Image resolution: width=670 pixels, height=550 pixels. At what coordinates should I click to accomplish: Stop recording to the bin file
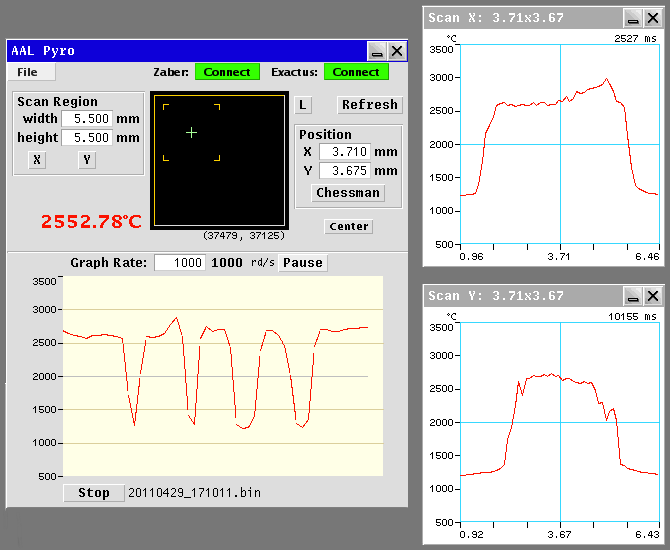[94, 493]
